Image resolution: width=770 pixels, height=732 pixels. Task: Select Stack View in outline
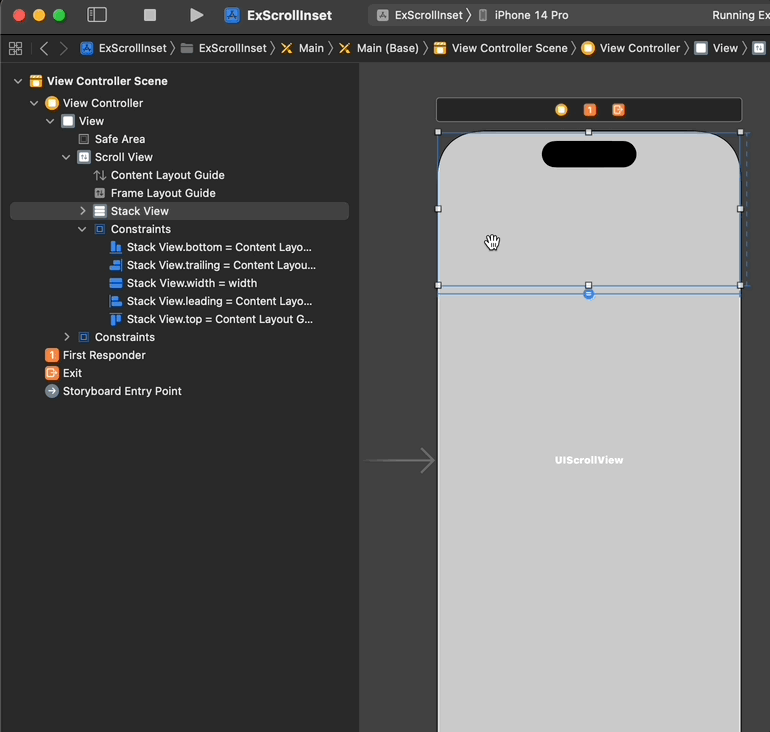pos(179,211)
